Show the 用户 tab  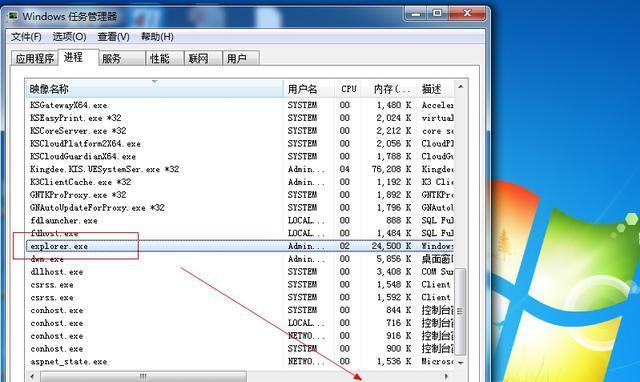pos(241,58)
